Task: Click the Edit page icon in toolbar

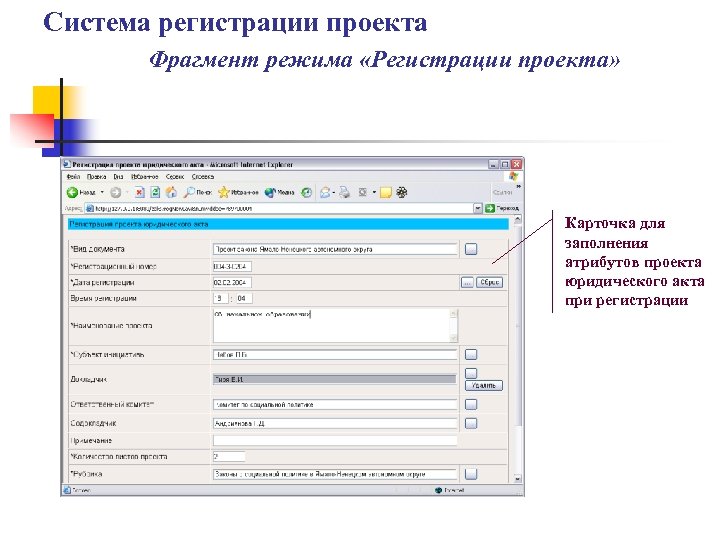Action: point(363,192)
